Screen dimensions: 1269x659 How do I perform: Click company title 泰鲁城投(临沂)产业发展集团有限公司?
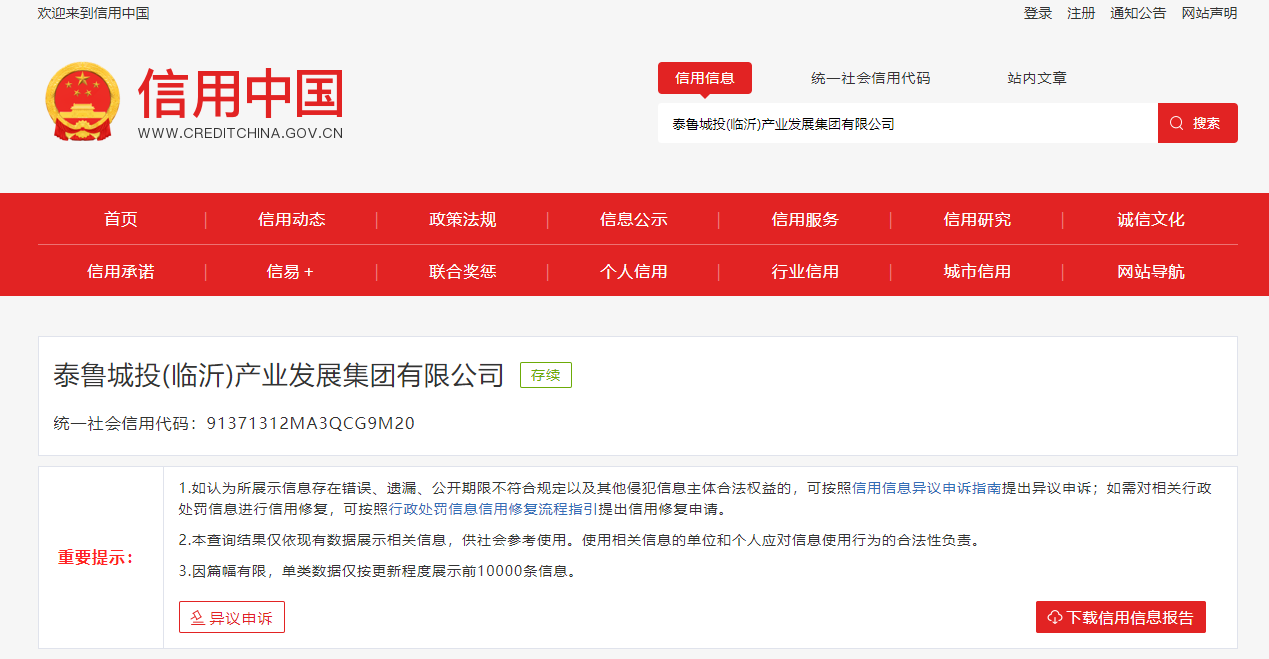click(x=279, y=375)
